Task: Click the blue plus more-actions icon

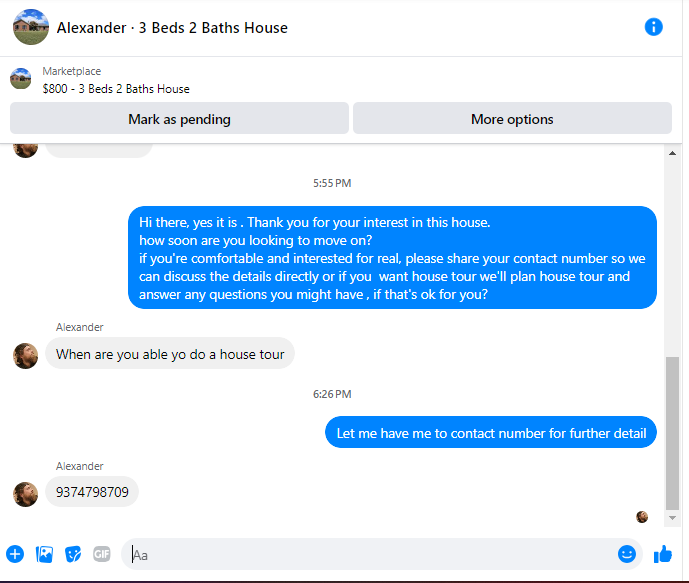Action: [x=15, y=554]
